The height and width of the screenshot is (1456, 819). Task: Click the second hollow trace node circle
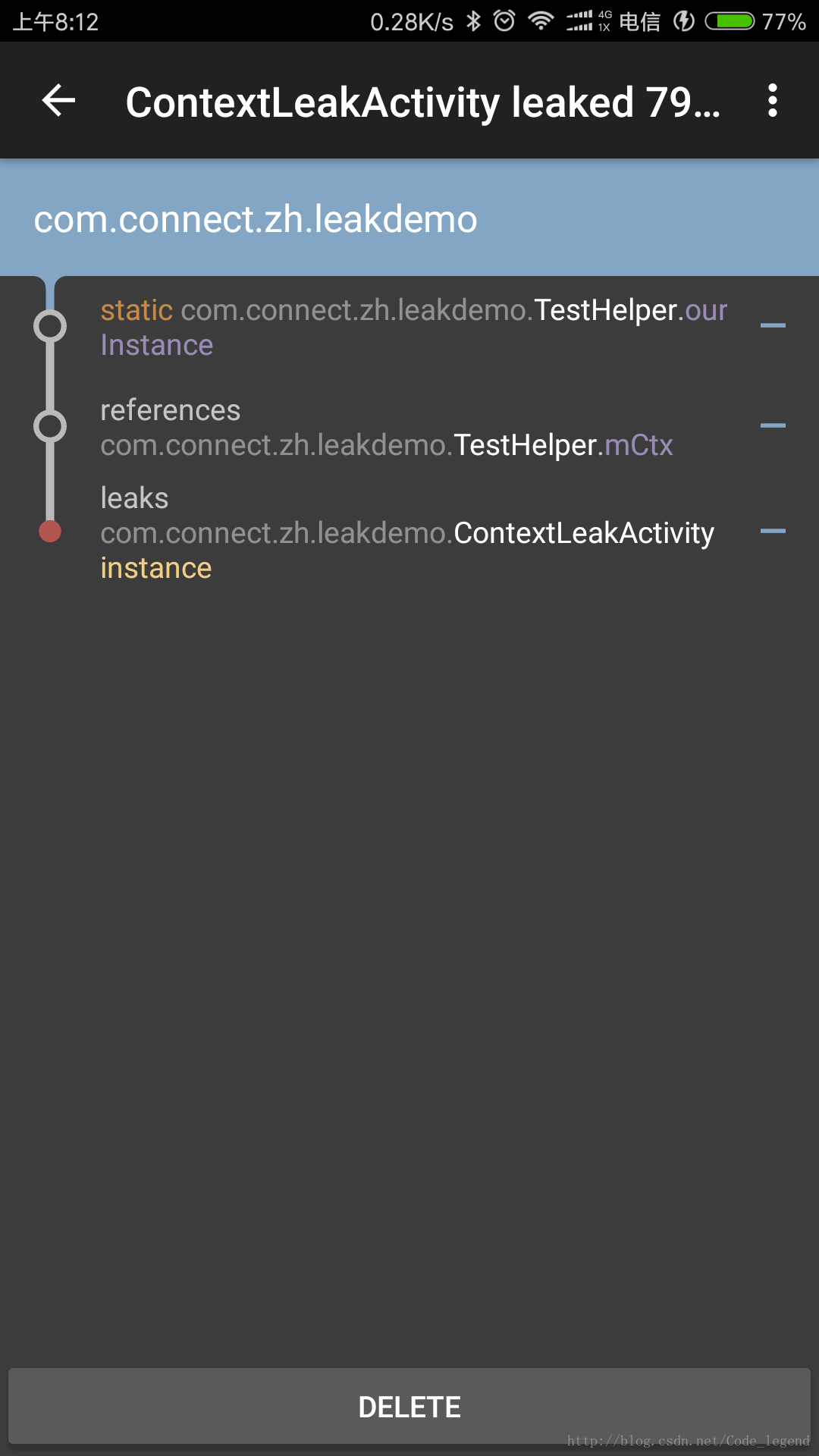tap(50, 426)
